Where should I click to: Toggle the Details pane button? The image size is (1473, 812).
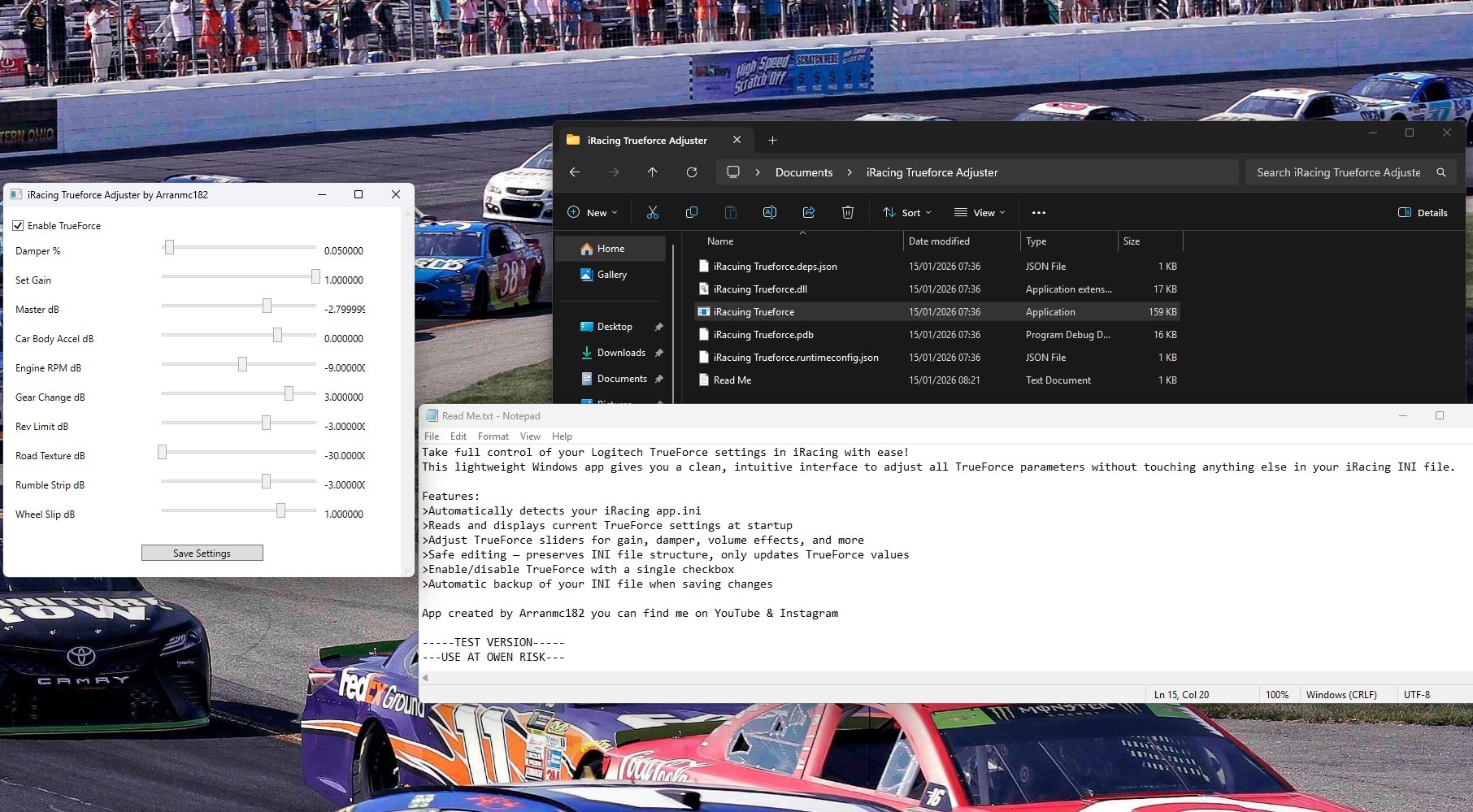1423,212
